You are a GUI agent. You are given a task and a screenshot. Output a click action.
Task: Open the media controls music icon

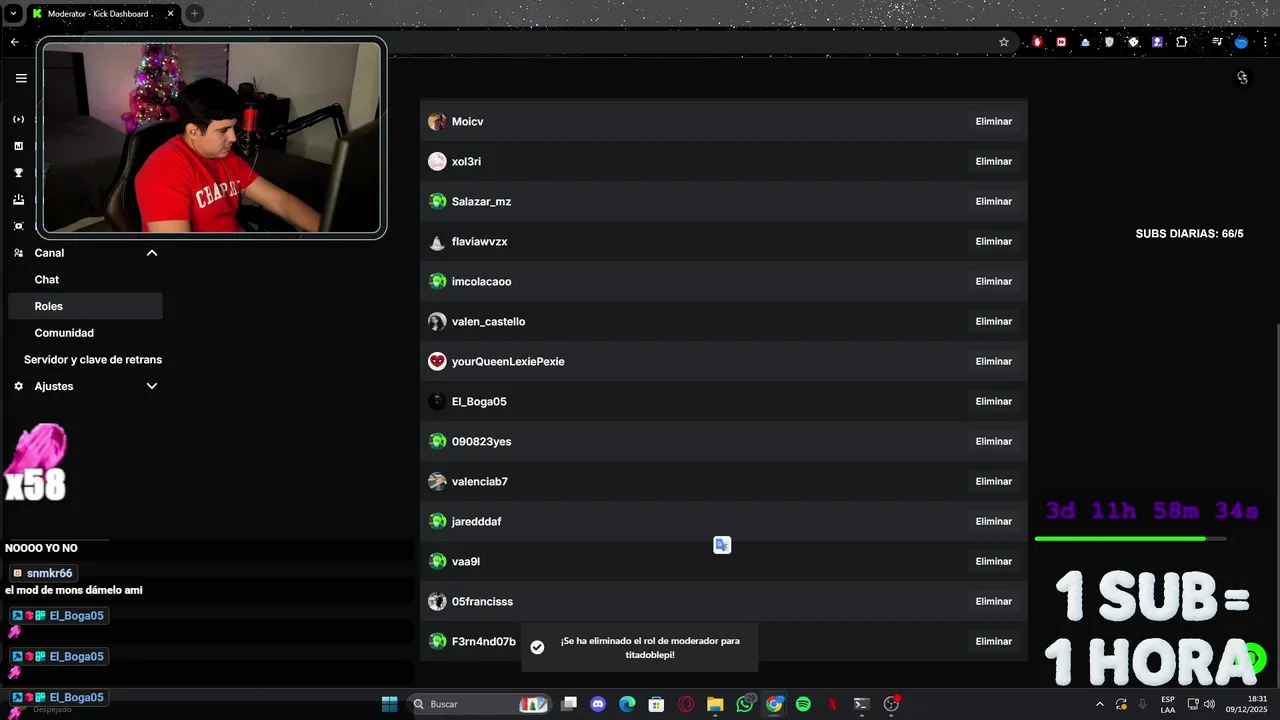pyautogui.click(x=1217, y=42)
